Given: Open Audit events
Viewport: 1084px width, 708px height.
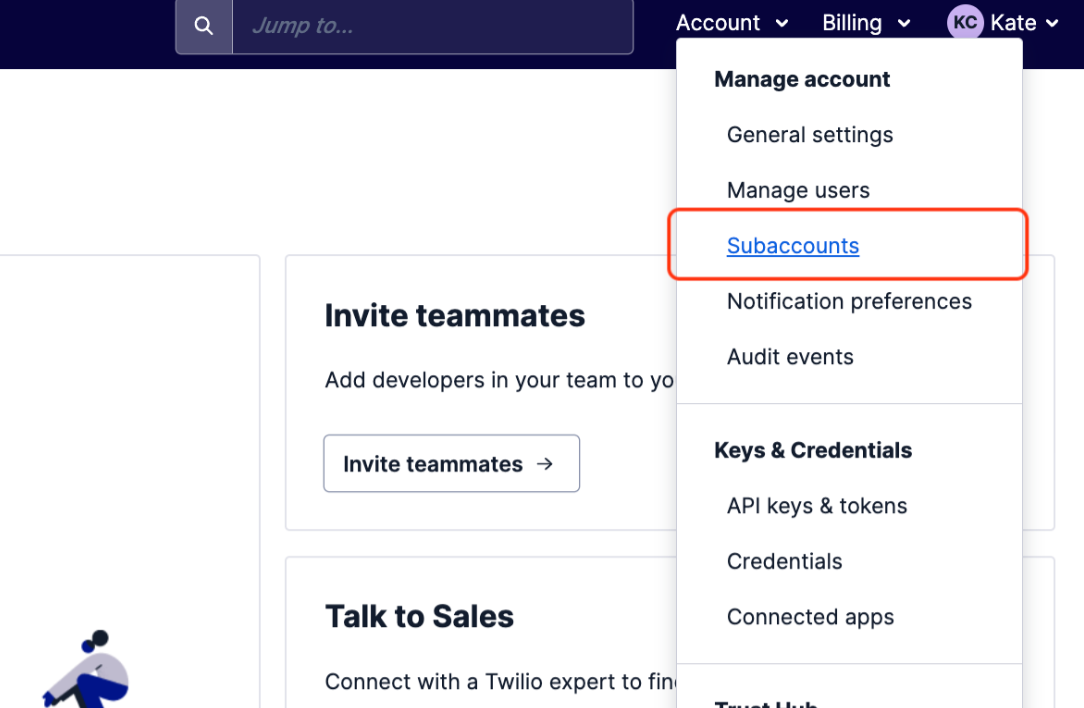Looking at the screenshot, I should tap(790, 357).
